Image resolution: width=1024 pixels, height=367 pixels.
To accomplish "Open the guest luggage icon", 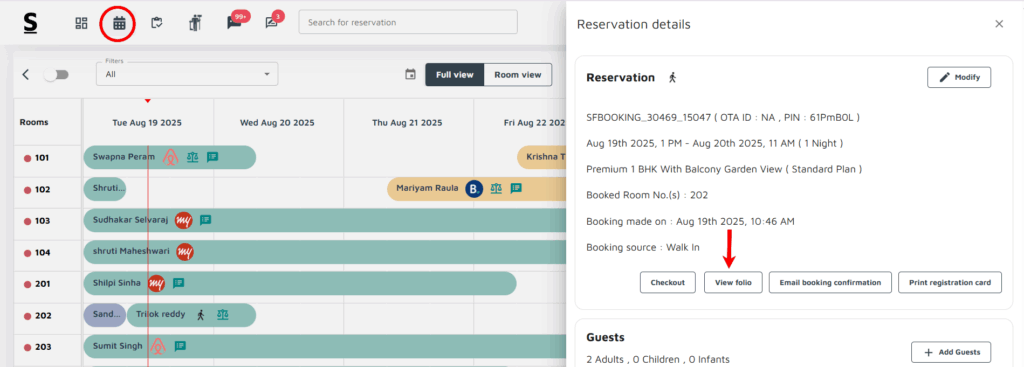I will [195, 23].
